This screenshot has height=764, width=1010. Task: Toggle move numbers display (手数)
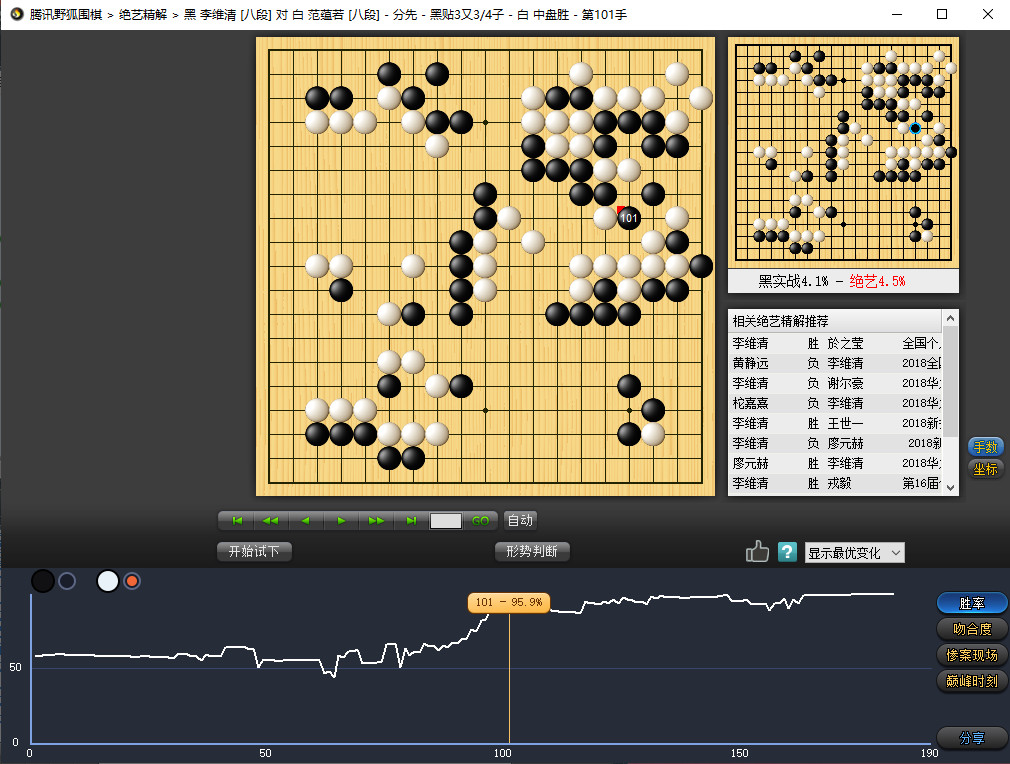pos(985,447)
